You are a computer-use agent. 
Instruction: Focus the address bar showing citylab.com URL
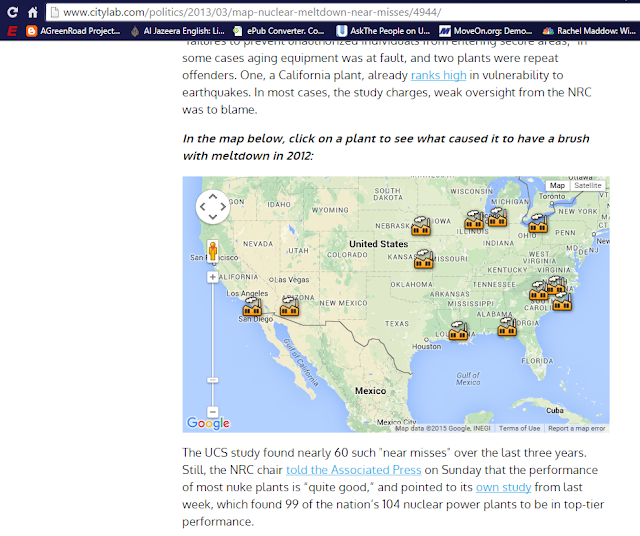pyautogui.click(x=343, y=12)
